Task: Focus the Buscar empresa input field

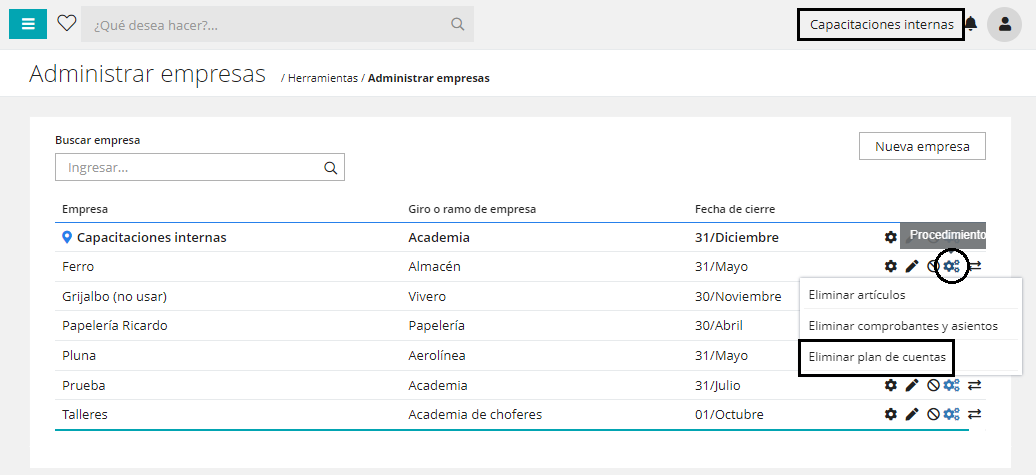Action: point(190,168)
